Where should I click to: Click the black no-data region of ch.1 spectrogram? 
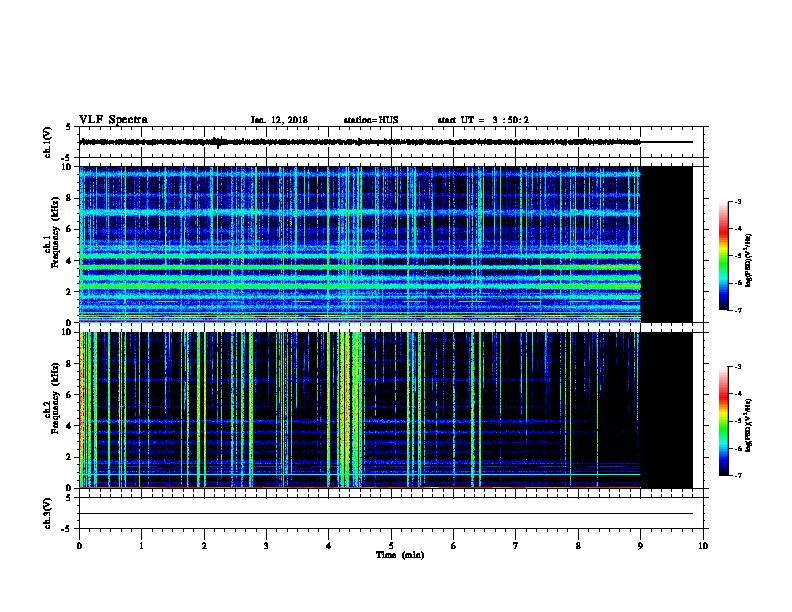(667, 244)
